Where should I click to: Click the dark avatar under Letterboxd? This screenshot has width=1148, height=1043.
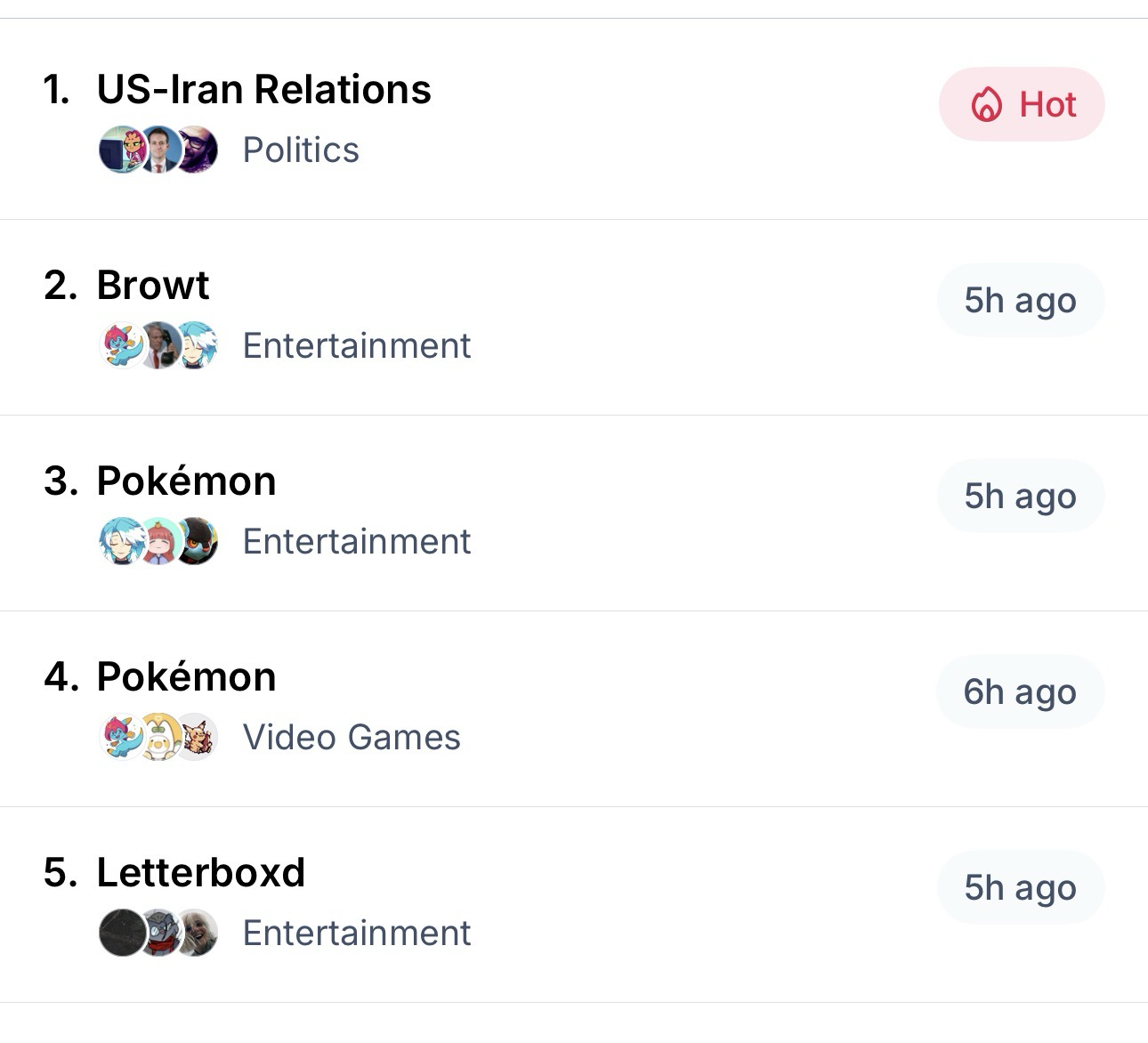pos(121,933)
